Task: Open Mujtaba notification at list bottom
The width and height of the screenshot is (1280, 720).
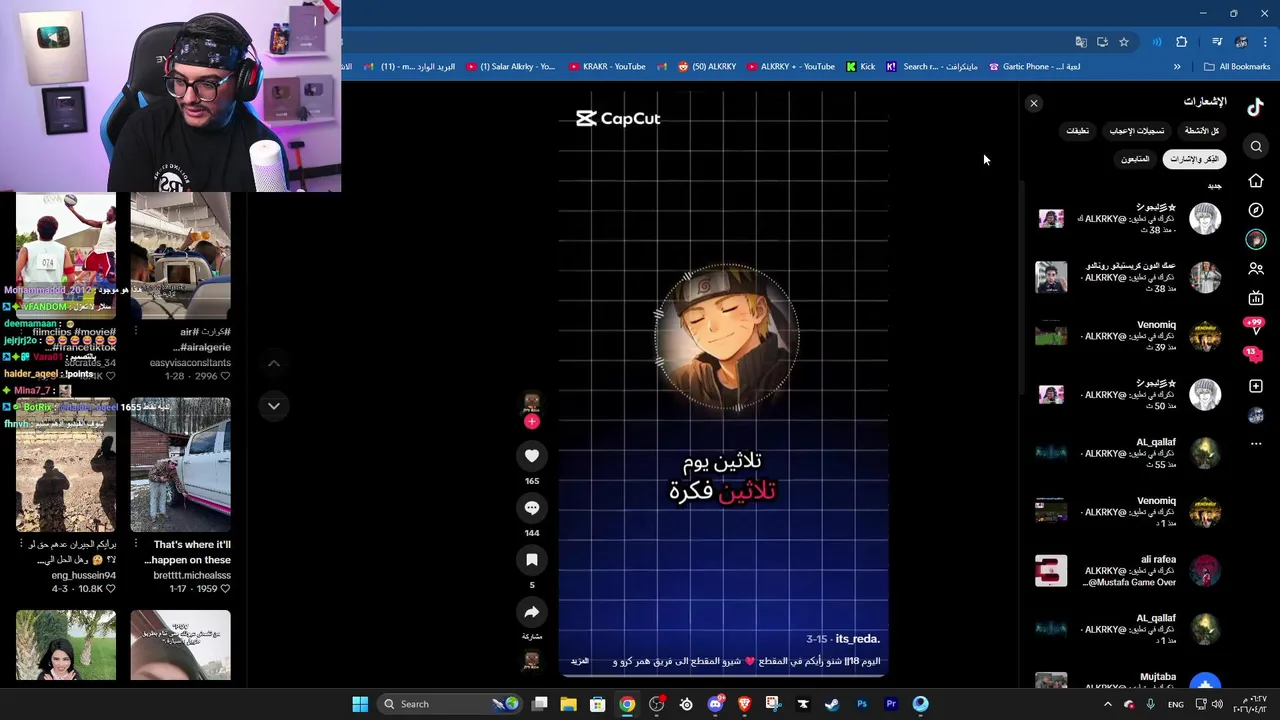Action: coord(1128,680)
